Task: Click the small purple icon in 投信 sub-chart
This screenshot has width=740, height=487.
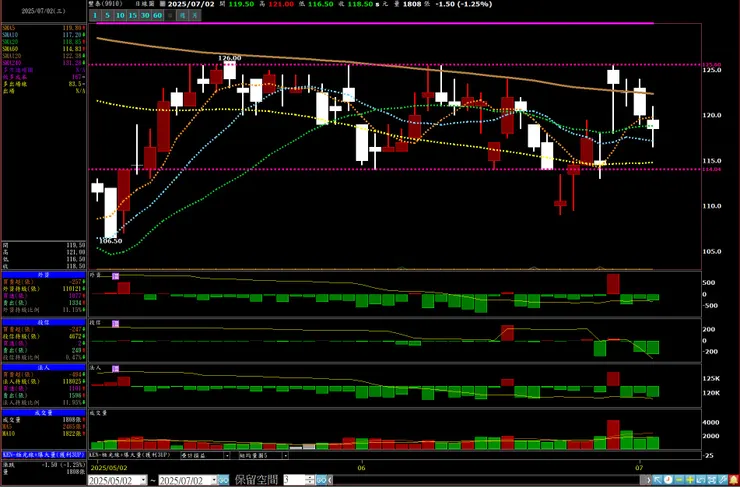Action: click(115, 324)
